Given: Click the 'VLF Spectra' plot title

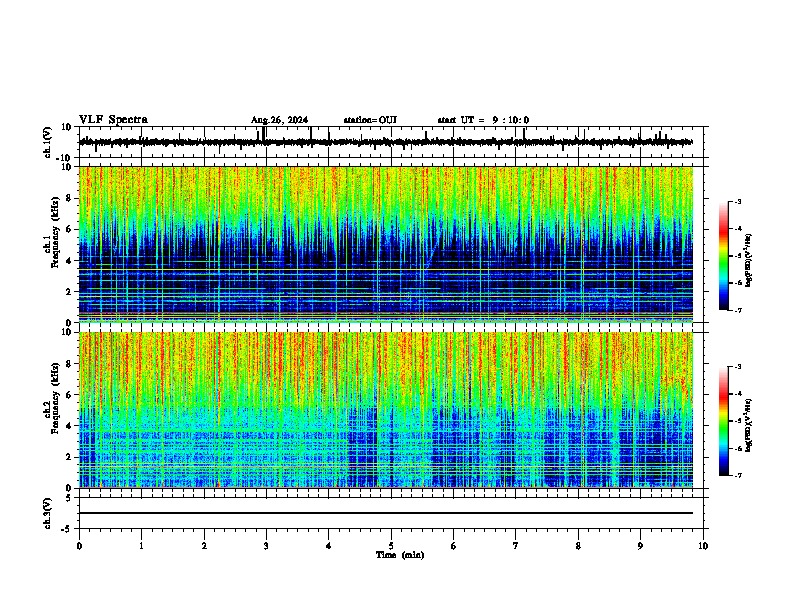Looking at the screenshot, I should click(113, 120).
